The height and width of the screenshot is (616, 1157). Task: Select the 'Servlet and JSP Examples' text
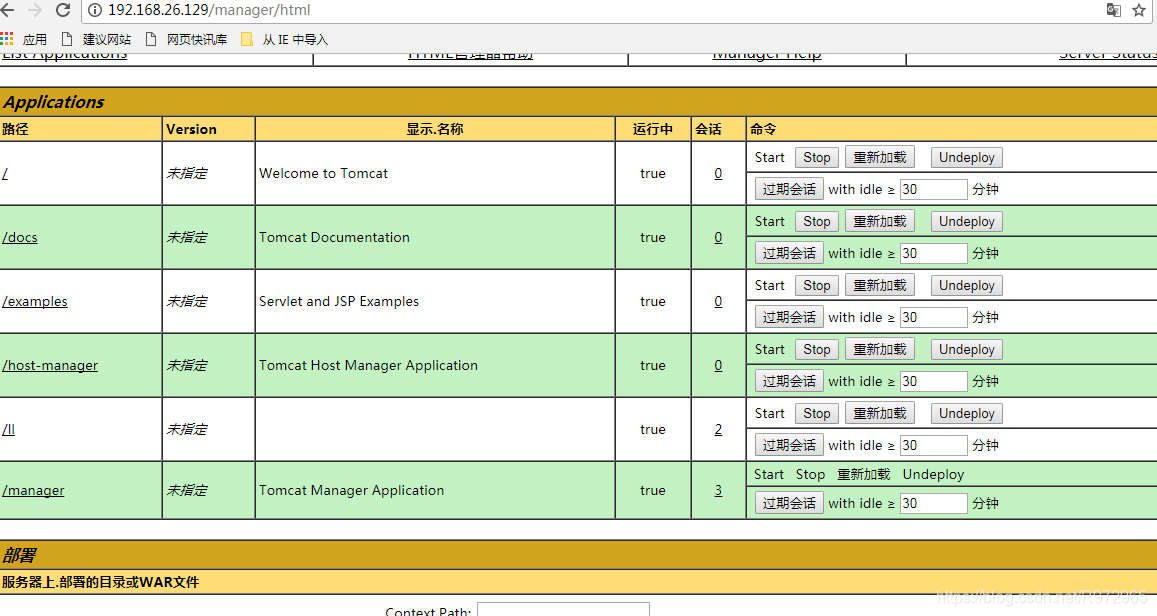(339, 302)
